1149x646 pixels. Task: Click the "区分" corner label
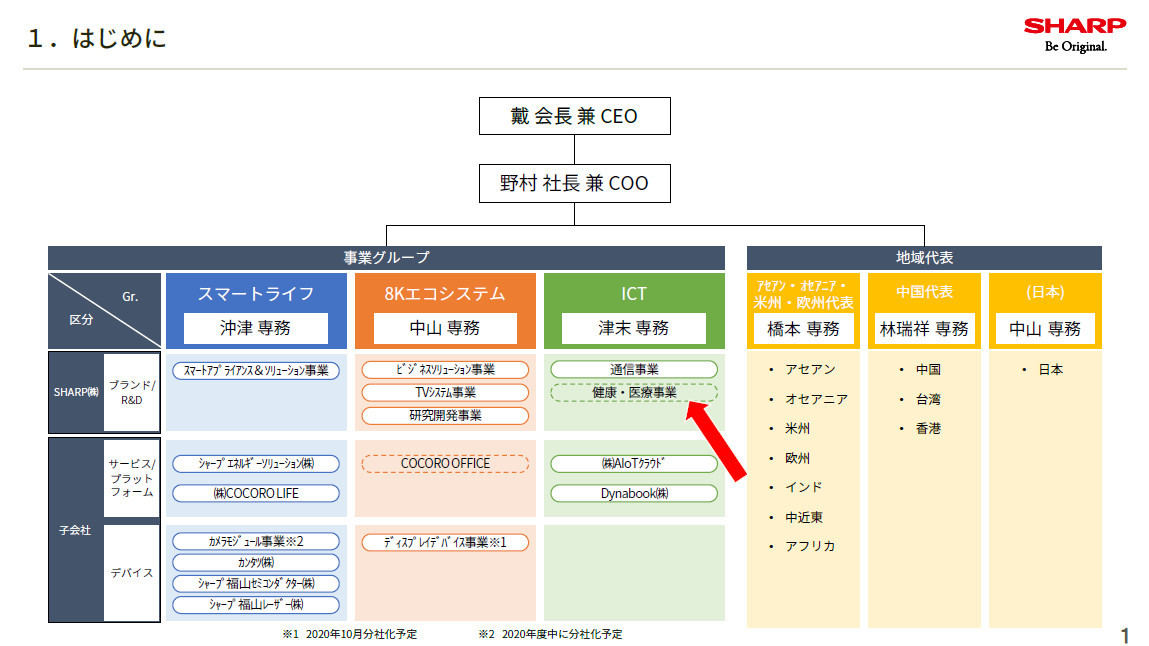point(81,319)
